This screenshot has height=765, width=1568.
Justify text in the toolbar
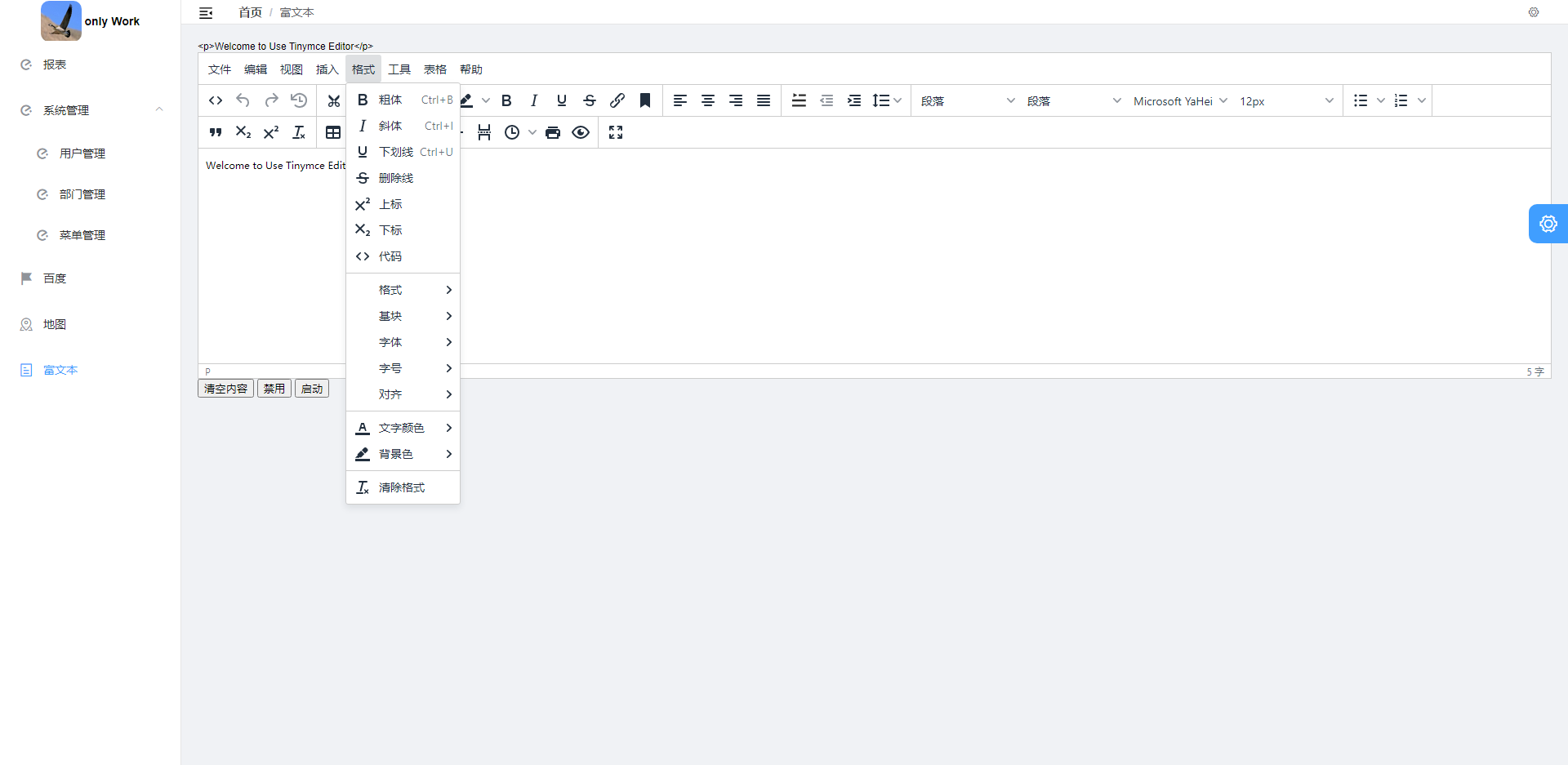point(764,100)
